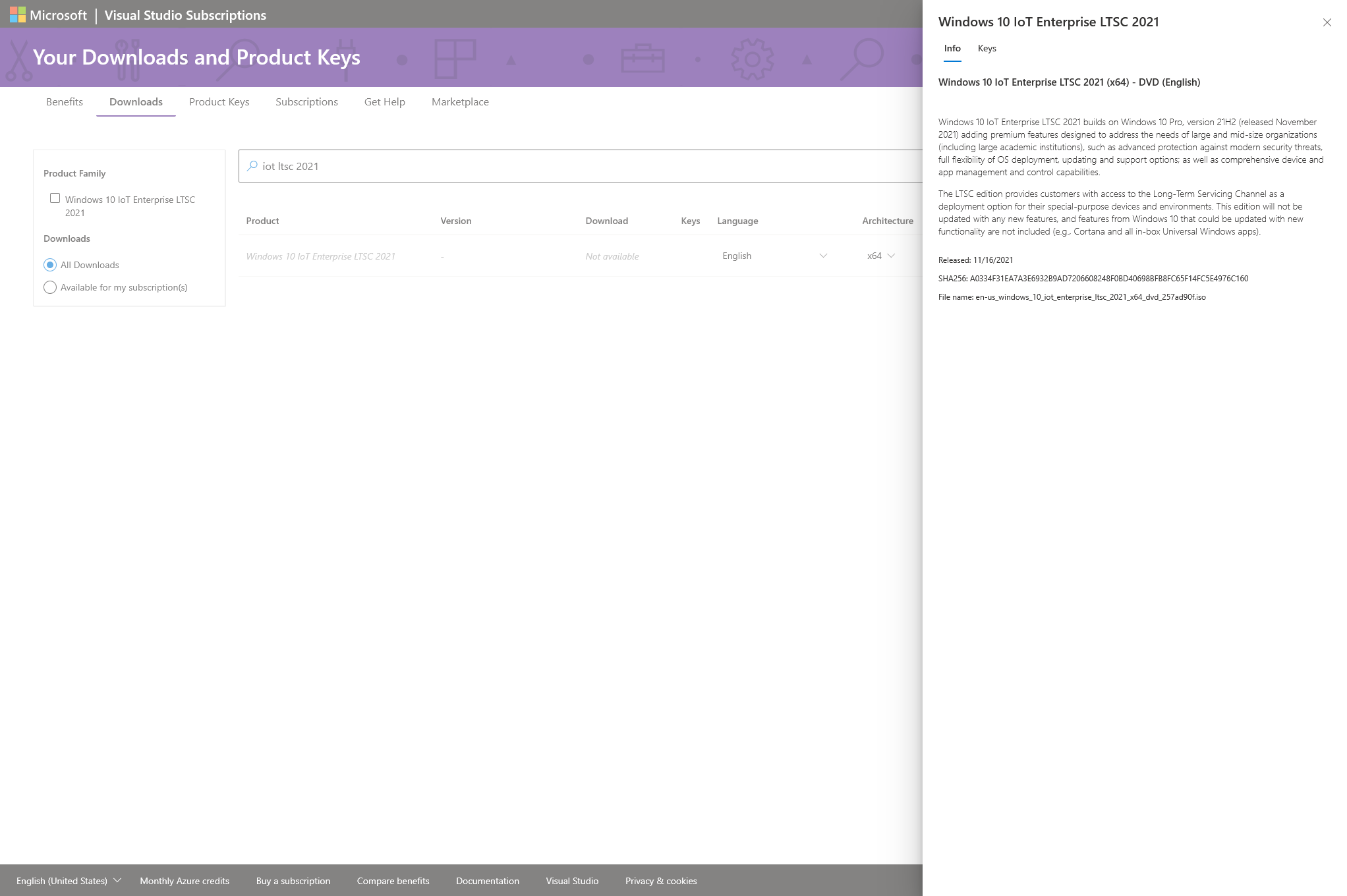The height and width of the screenshot is (896, 1347).
Task: Click the search magnifier icon
Action: pyautogui.click(x=252, y=166)
